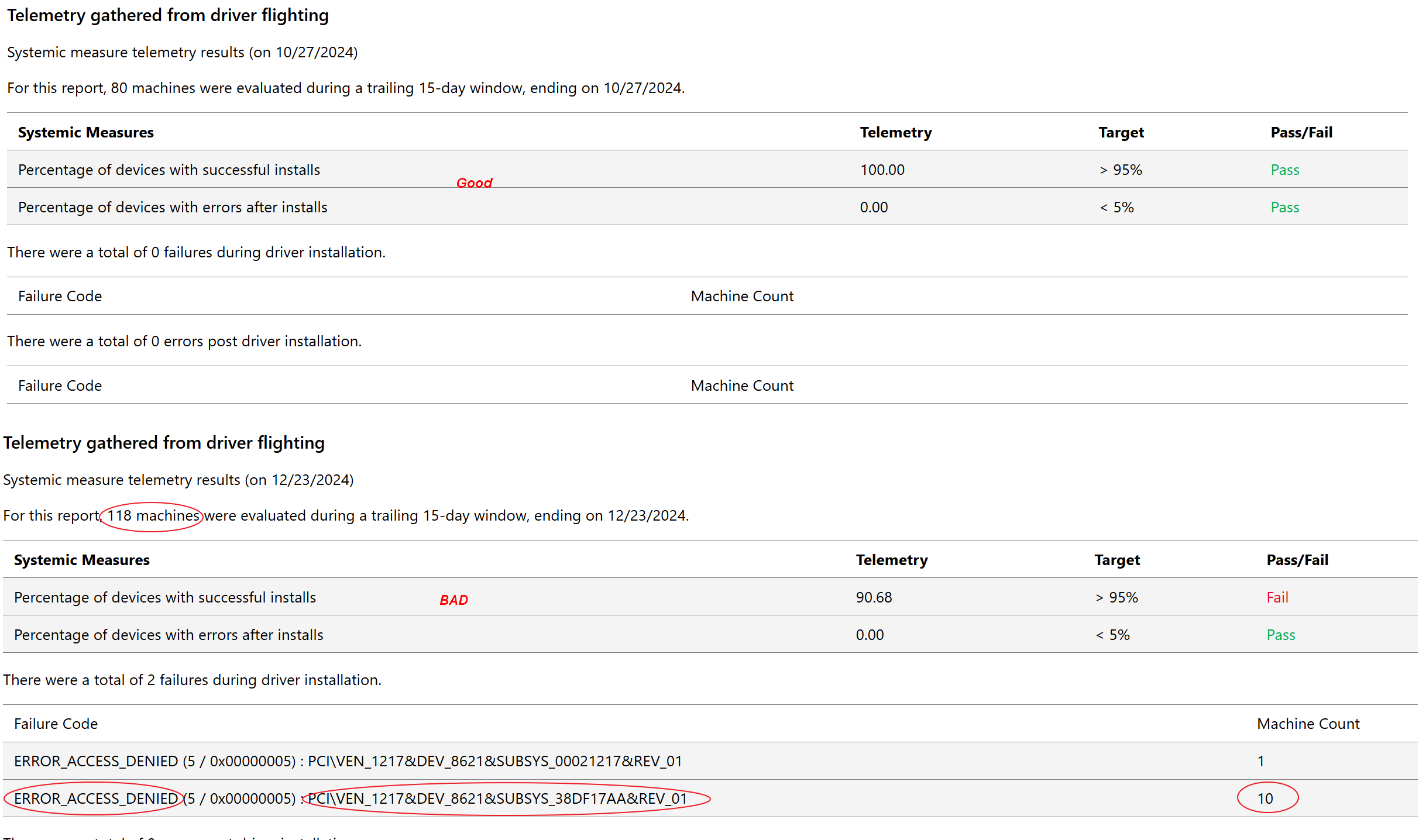Click the top 'Telemetry gathered from driver flighting' heading
Screen dimensions: 1419x840
coord(168,15)
